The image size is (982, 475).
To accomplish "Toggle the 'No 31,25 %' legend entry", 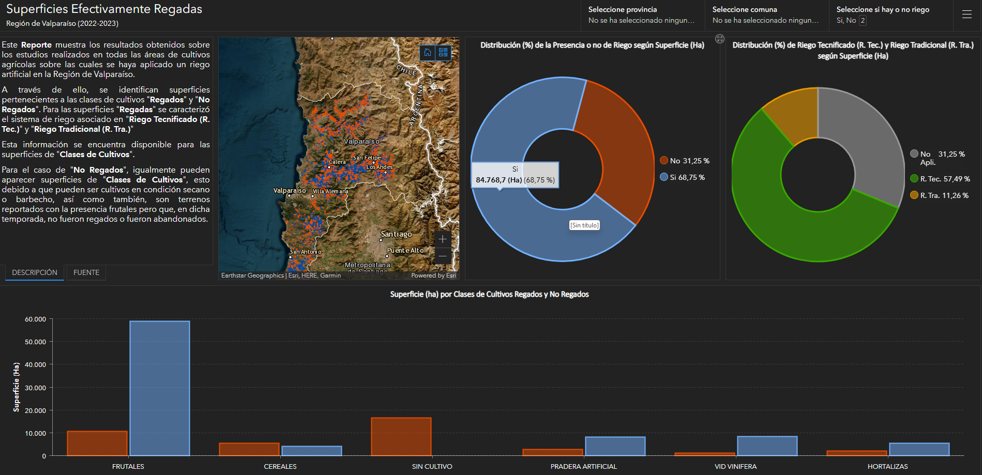I will pos(684,160).
